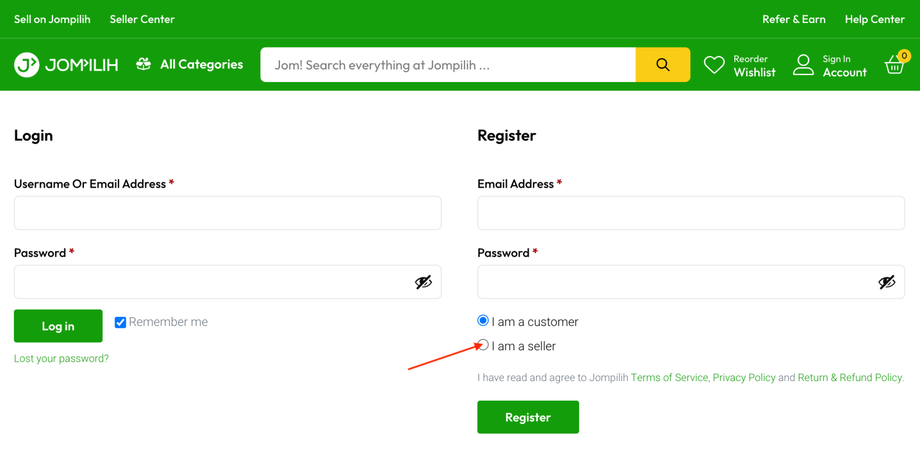Viewport: 920px width, 454px height.
Task: Show login password with eye icon
Action: (424, 282)
